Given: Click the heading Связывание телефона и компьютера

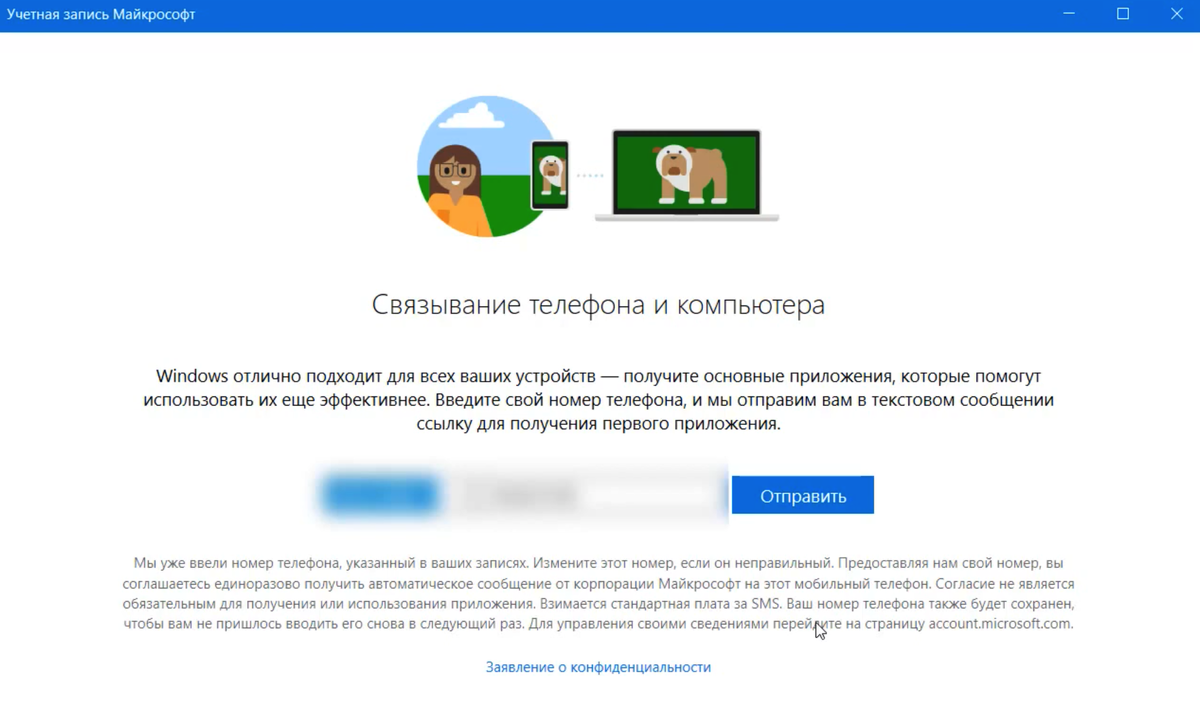Looking at the screenshot, I should tap(598, 304).
